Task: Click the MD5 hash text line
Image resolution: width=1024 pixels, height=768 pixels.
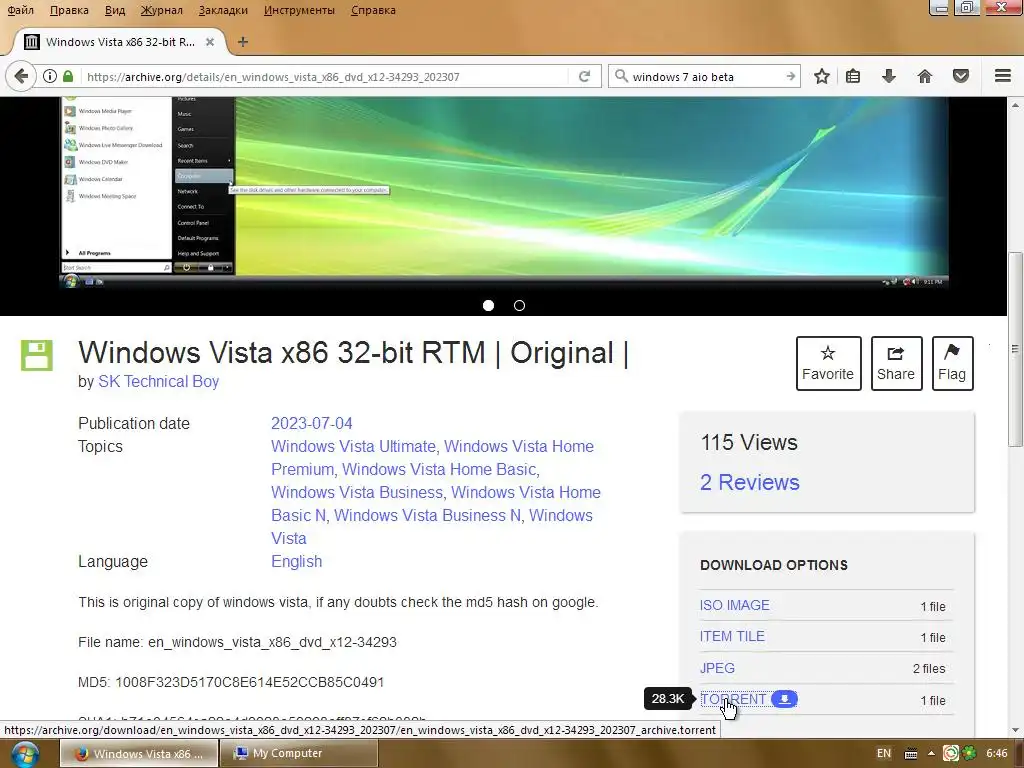Action: [x=231, y=682]
